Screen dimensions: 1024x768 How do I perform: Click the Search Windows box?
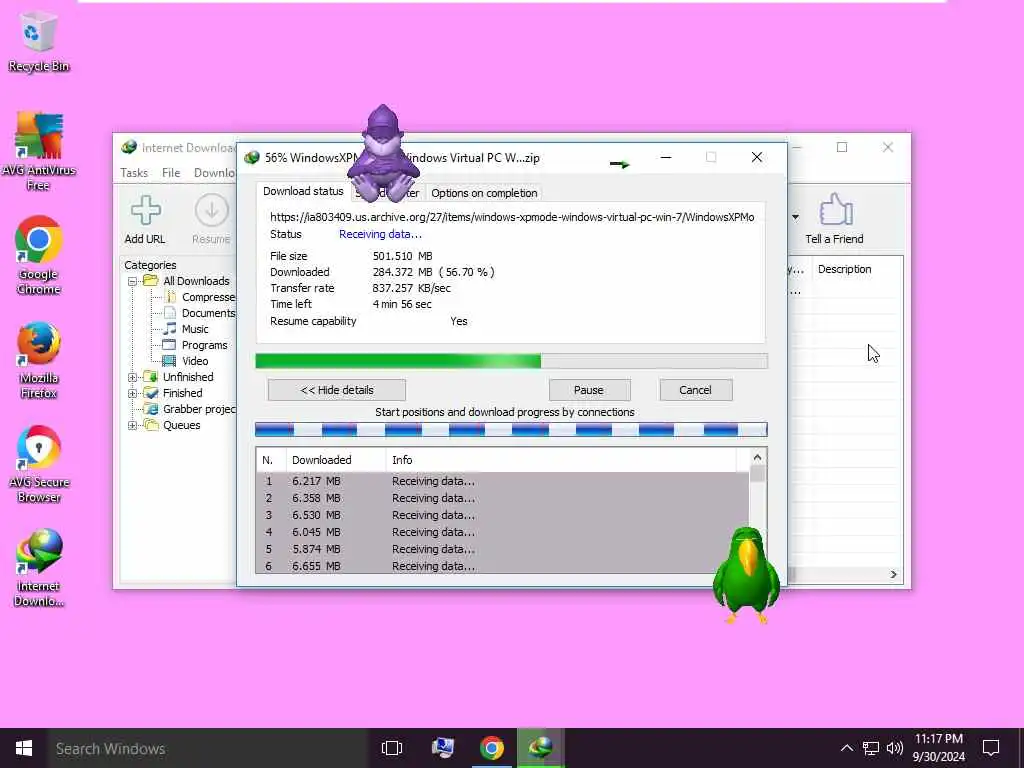[x=208, y=748]
